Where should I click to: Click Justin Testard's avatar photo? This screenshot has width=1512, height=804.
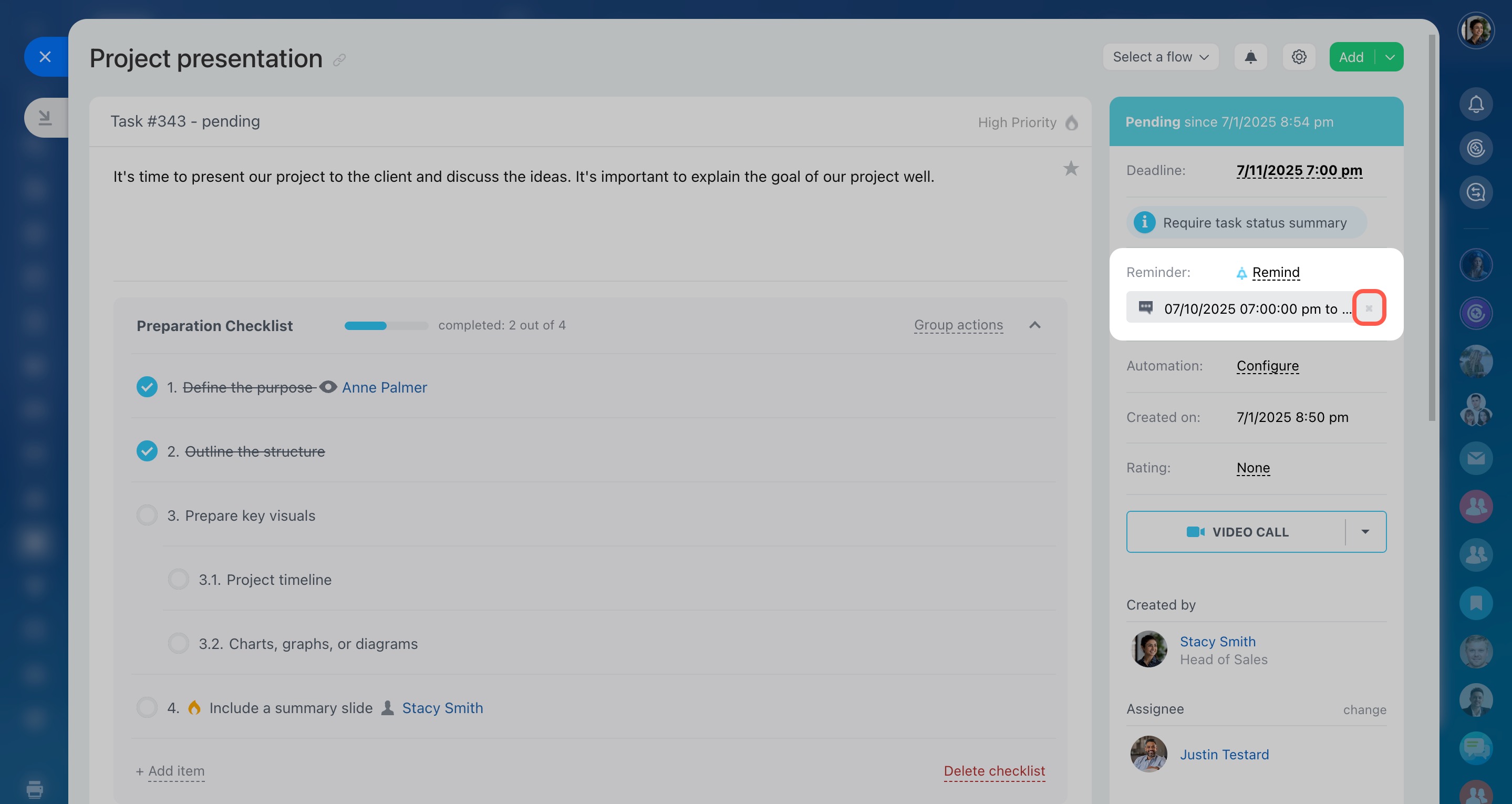1148,754
